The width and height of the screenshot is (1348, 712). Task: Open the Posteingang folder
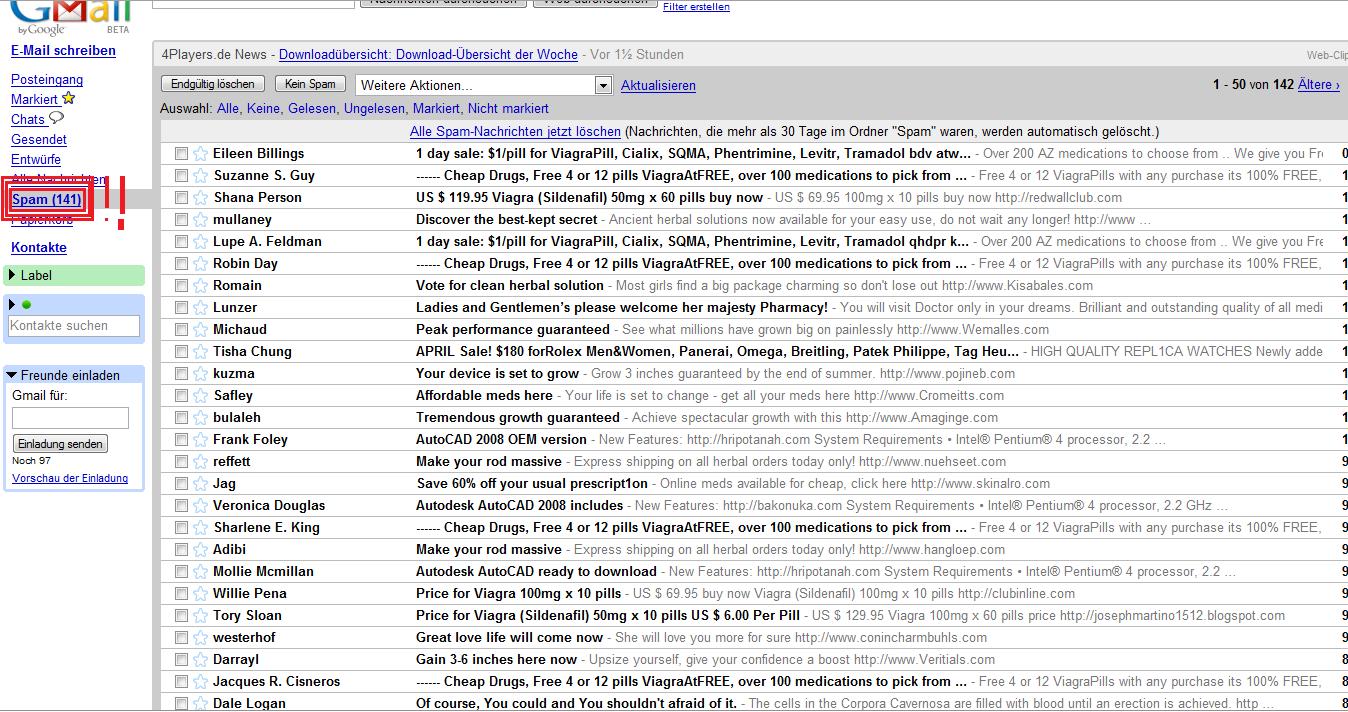47,79
